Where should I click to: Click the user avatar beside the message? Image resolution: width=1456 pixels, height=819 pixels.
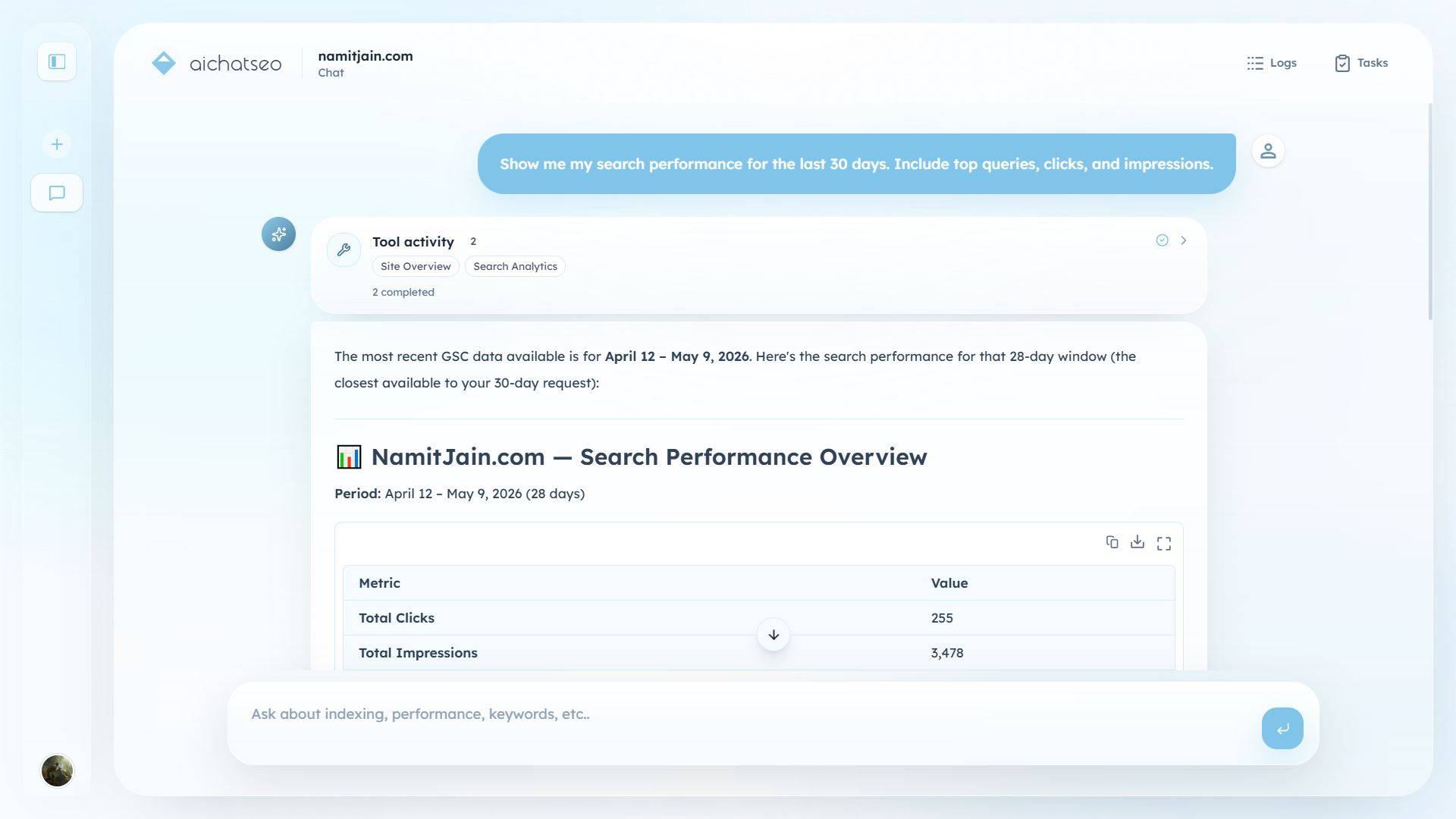[1268, 151]
